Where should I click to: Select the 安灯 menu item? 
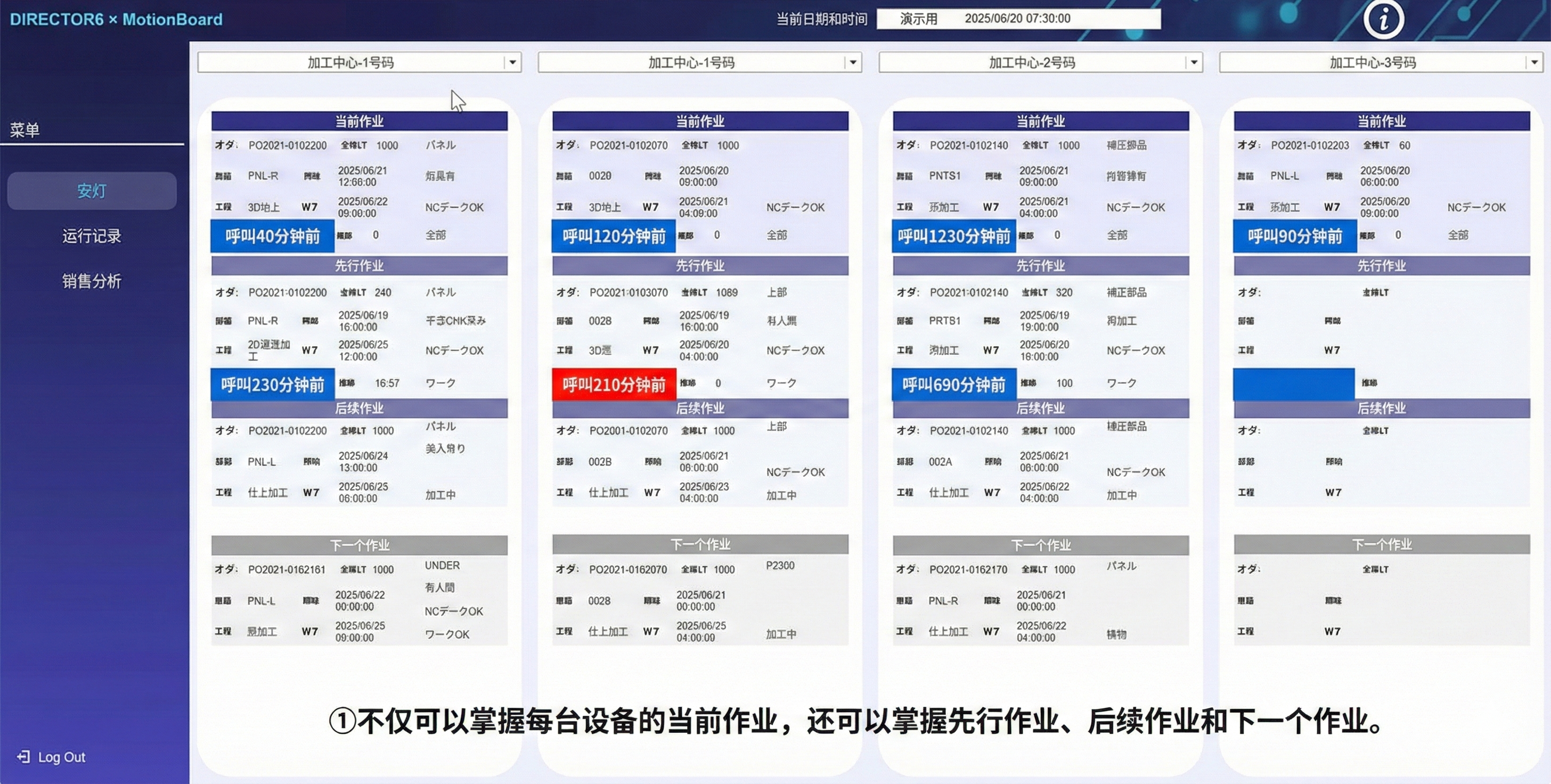[92, 191]
